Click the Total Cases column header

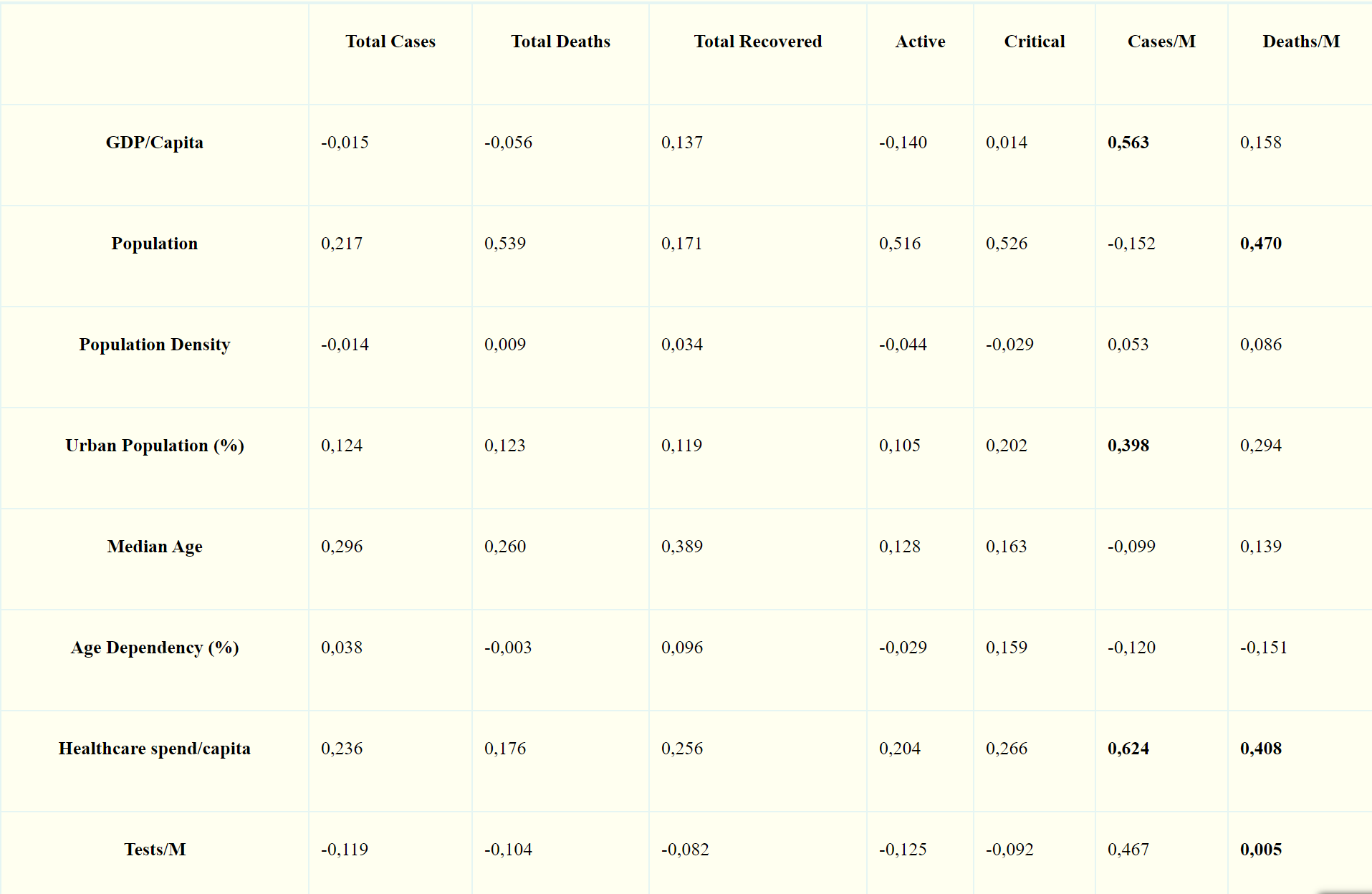[x=390, y=42]
